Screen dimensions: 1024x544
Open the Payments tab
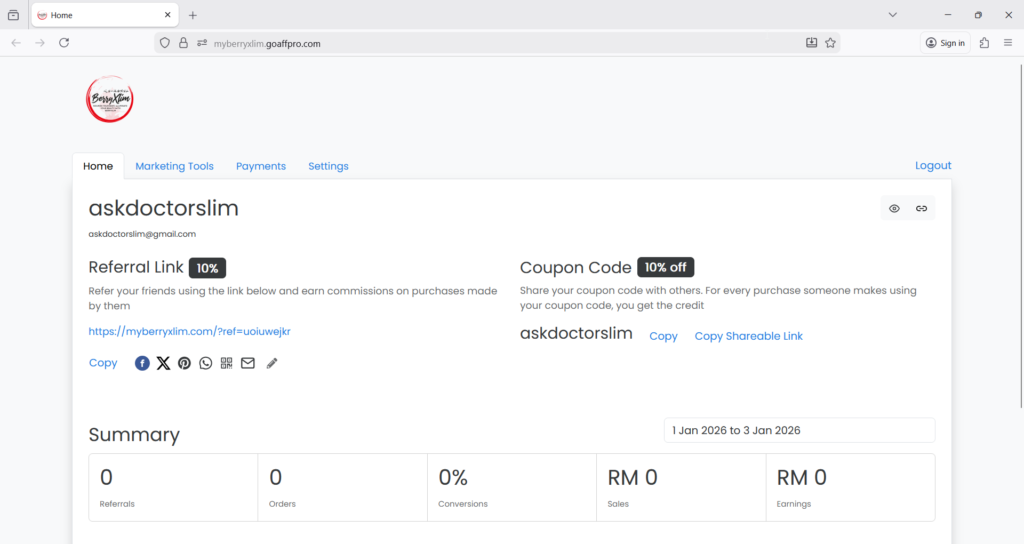[x=261, y=166]
